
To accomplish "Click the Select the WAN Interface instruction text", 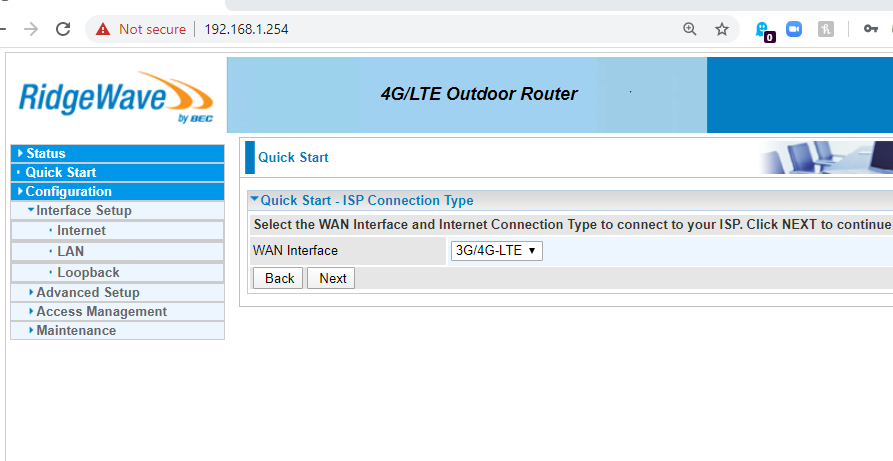I will tap(572, 225).
